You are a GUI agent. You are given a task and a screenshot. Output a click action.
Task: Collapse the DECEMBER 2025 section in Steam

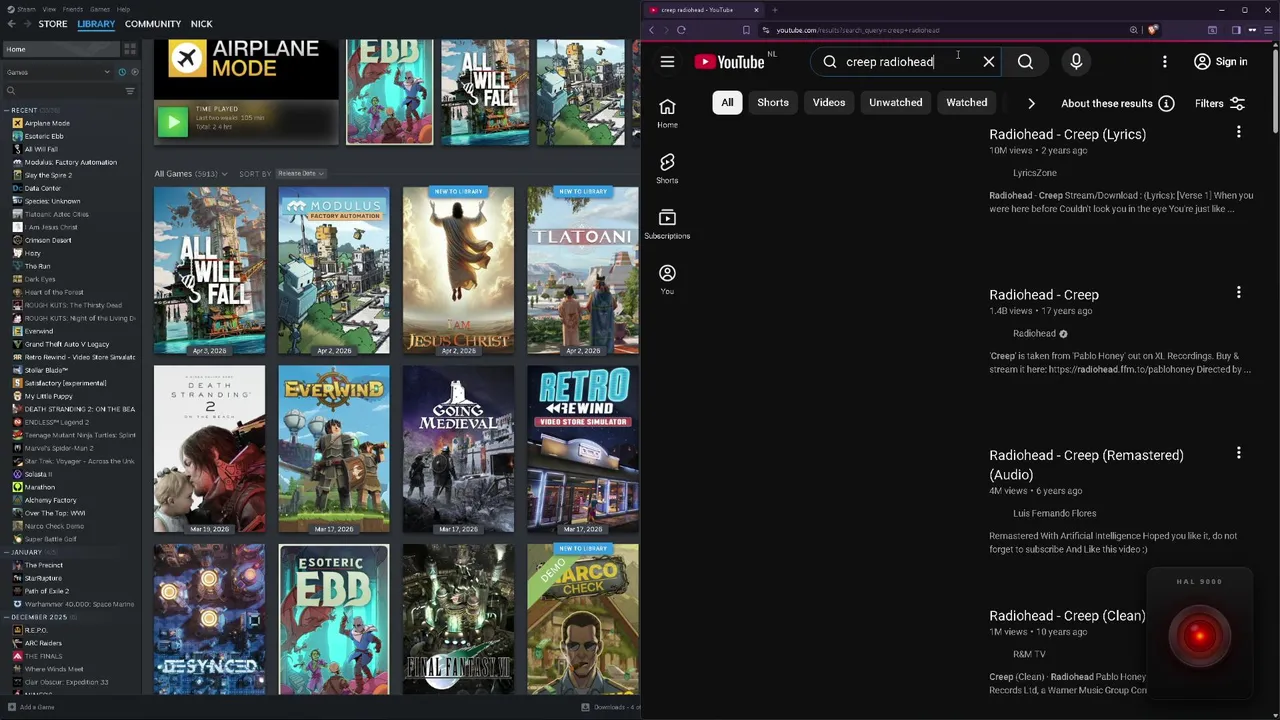[x=8, y=617]
